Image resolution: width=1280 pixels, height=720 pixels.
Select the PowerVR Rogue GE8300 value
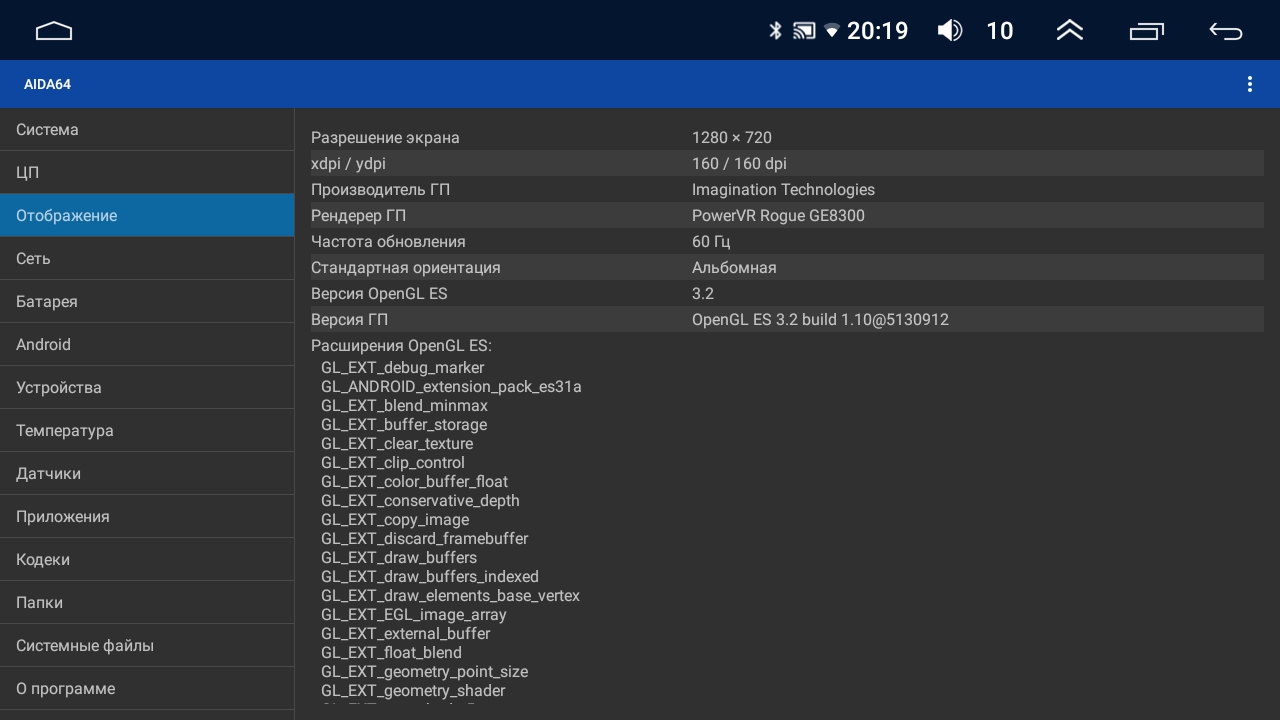tap(778, 216)
